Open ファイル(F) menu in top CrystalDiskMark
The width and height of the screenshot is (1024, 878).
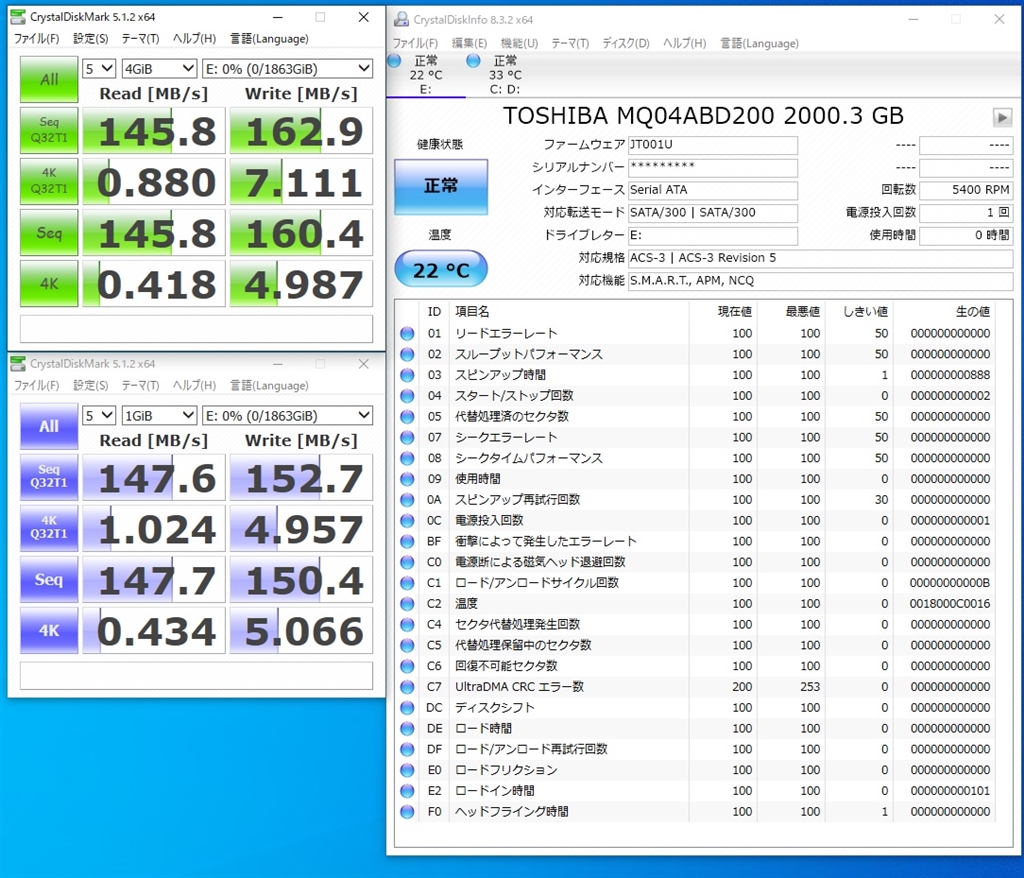pyautogui.click(x=37, y=39)
